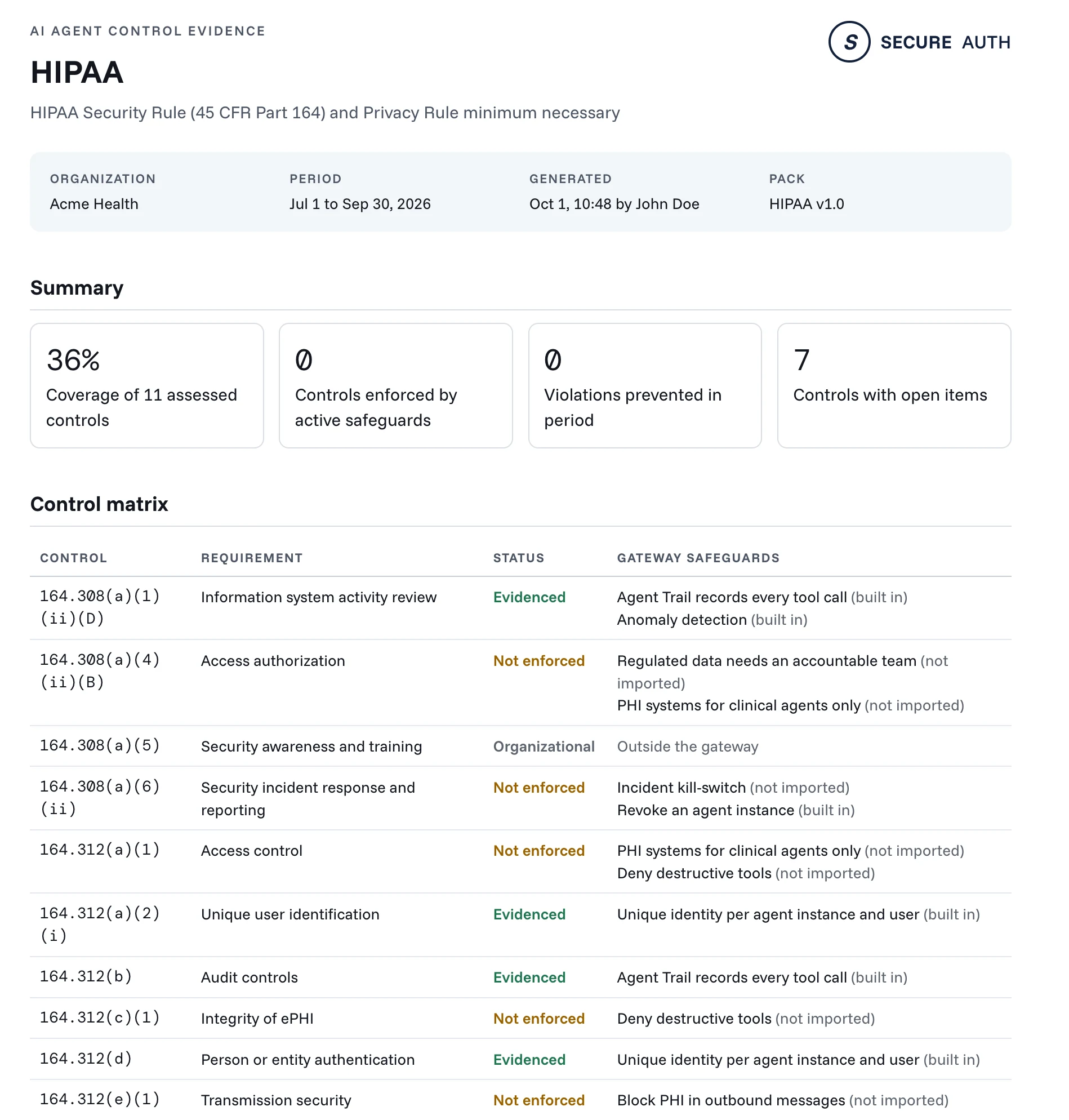Click the GATEWAY SAFEGUARDS column header
The width and height of the screenshot is (1069, 1120).
[698, 558]
